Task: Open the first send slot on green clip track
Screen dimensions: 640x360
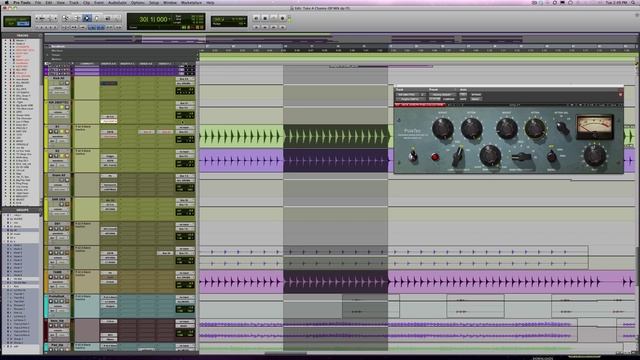Action: [x=146, y=132]
